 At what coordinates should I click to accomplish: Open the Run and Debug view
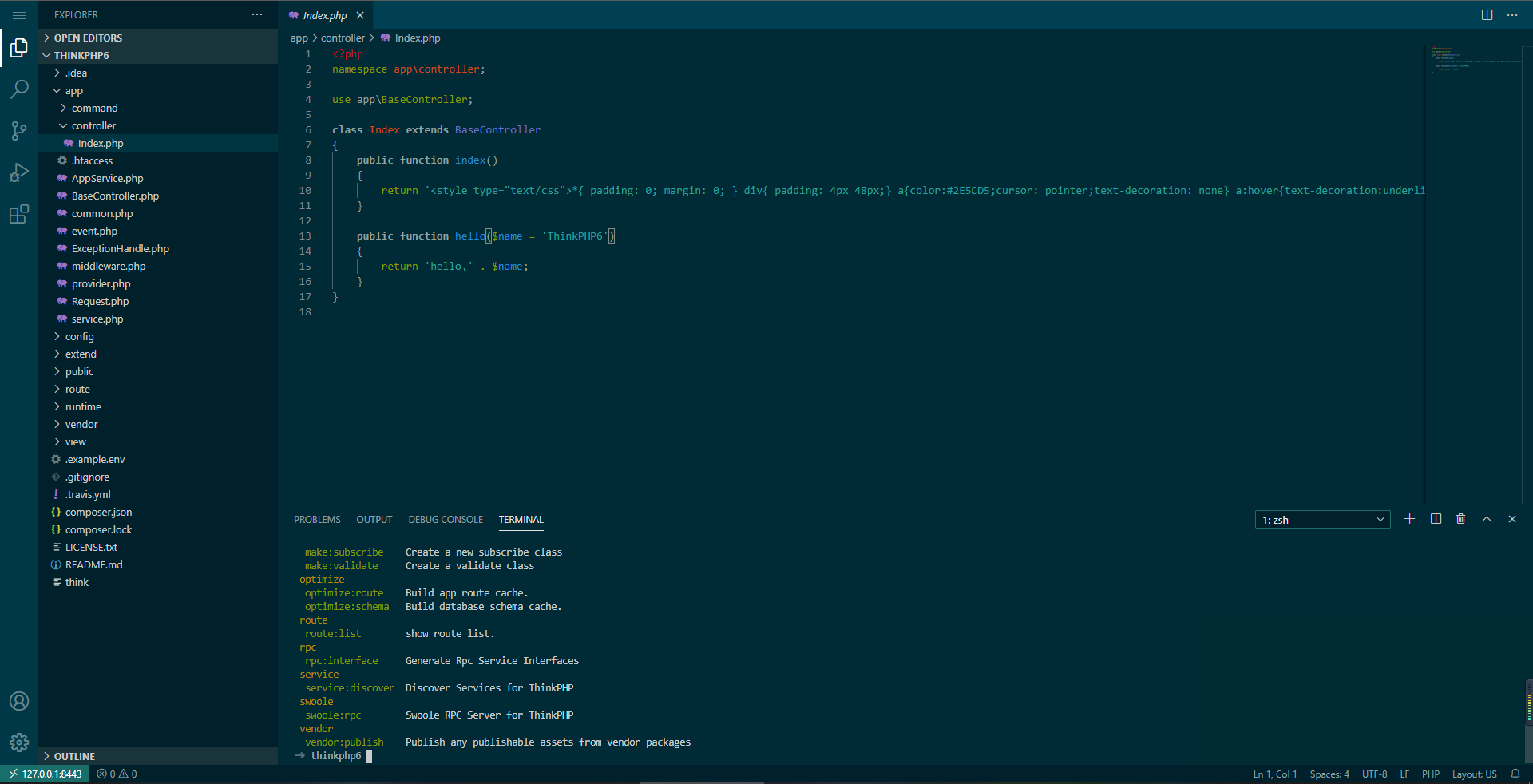point(19,172)
